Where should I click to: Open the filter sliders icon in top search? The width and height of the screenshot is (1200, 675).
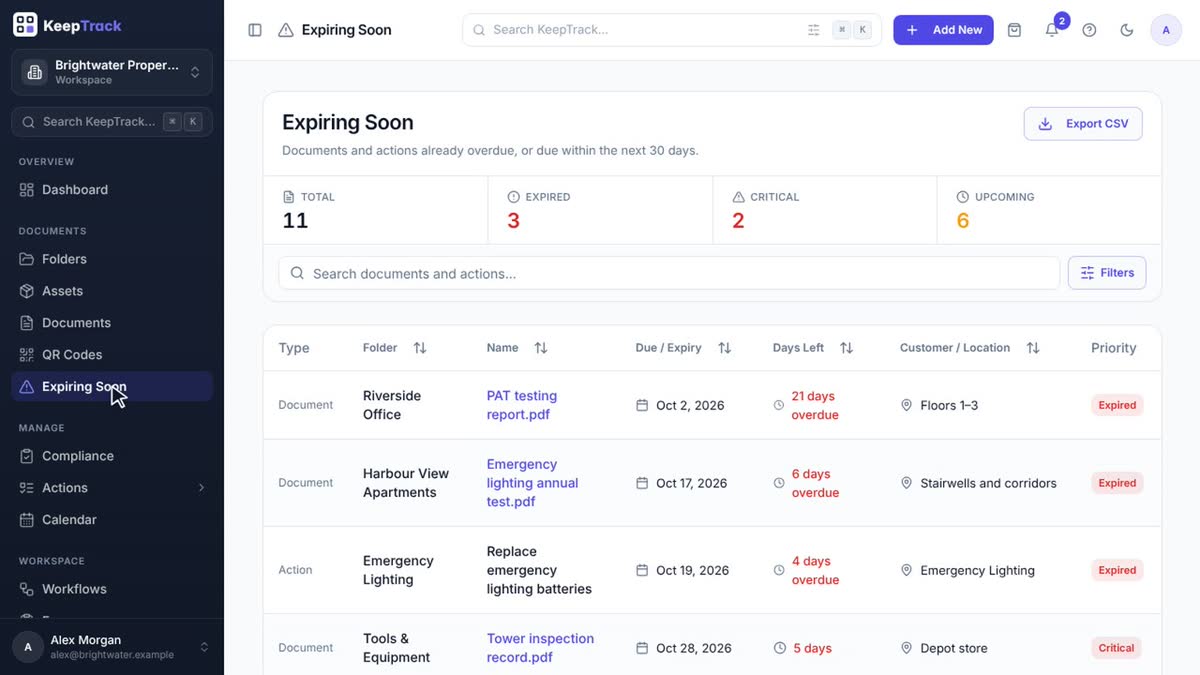[814, 30]
